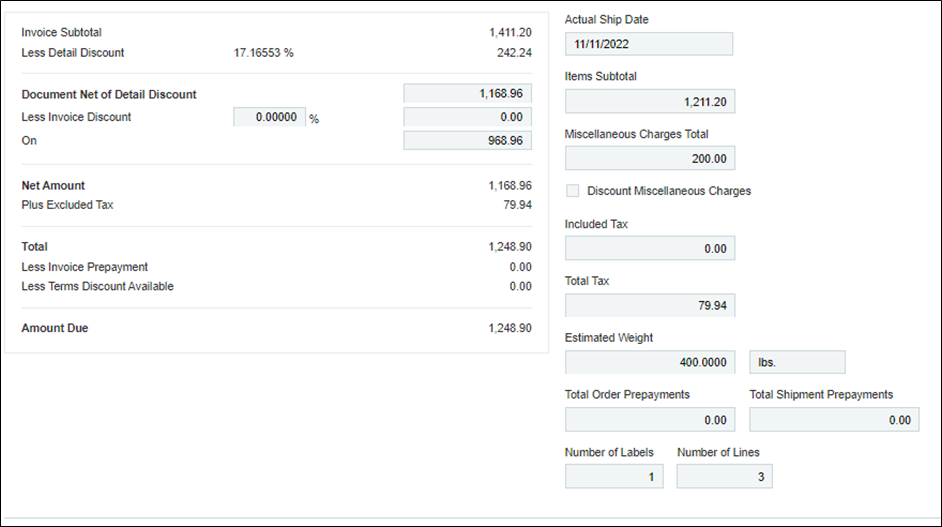Click the Document Net of Detail Discount field

[x=467, y=94]
